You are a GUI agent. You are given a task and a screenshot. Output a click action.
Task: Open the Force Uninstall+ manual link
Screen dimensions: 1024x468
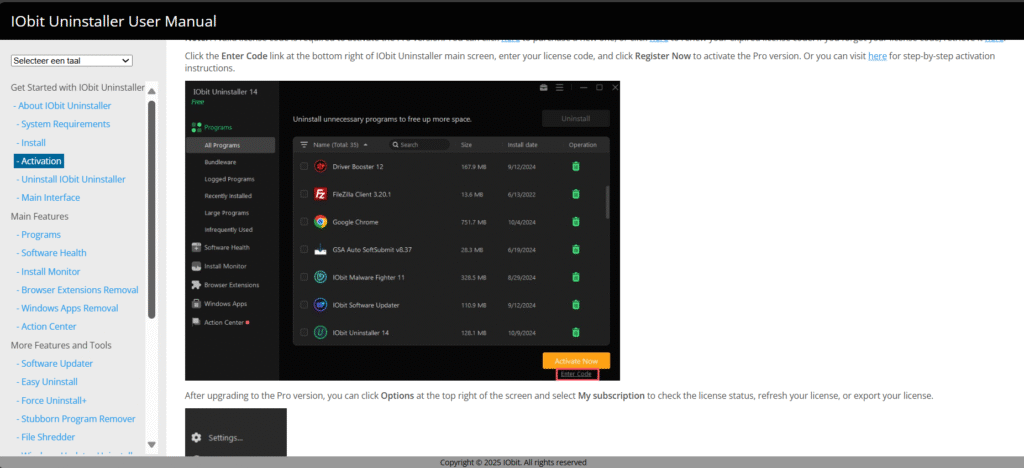coord(52,400)
